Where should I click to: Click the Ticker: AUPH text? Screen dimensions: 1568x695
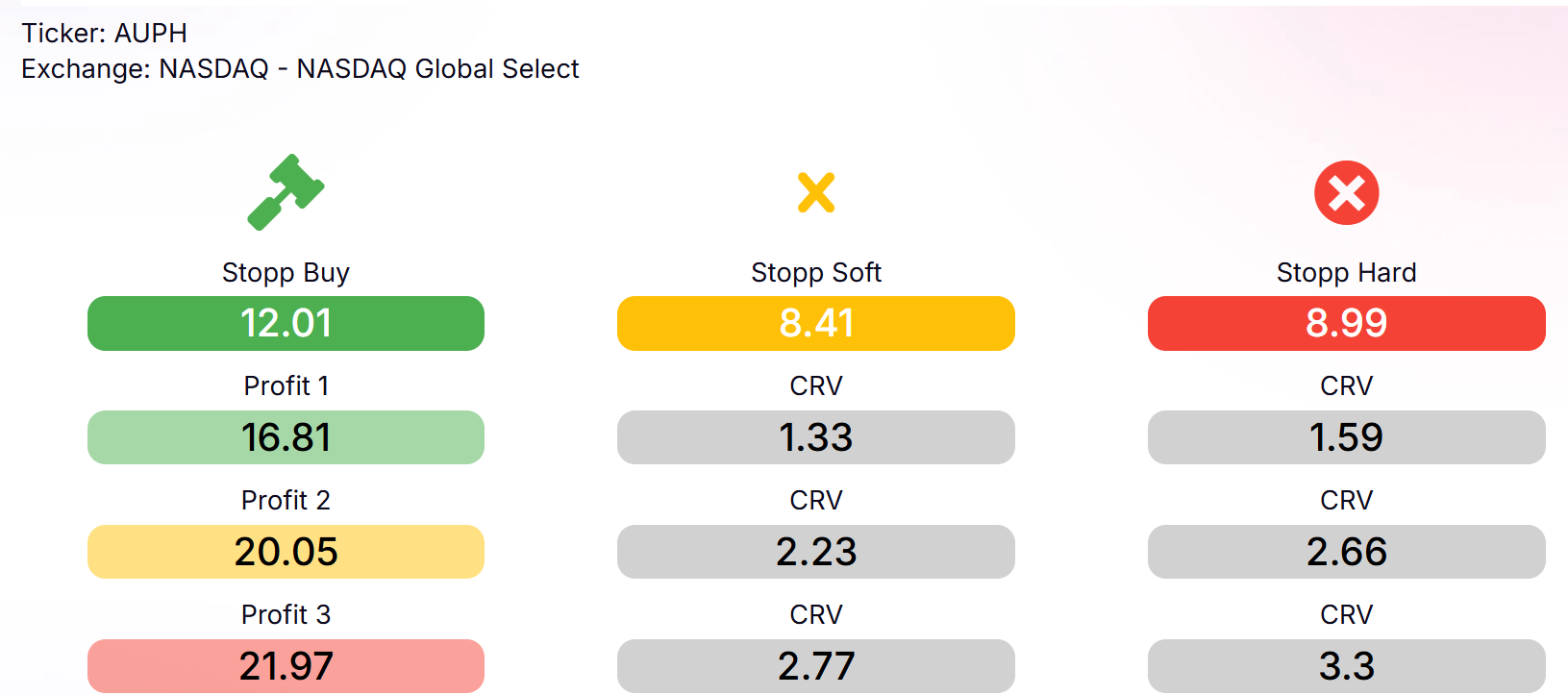coord(105,34)
